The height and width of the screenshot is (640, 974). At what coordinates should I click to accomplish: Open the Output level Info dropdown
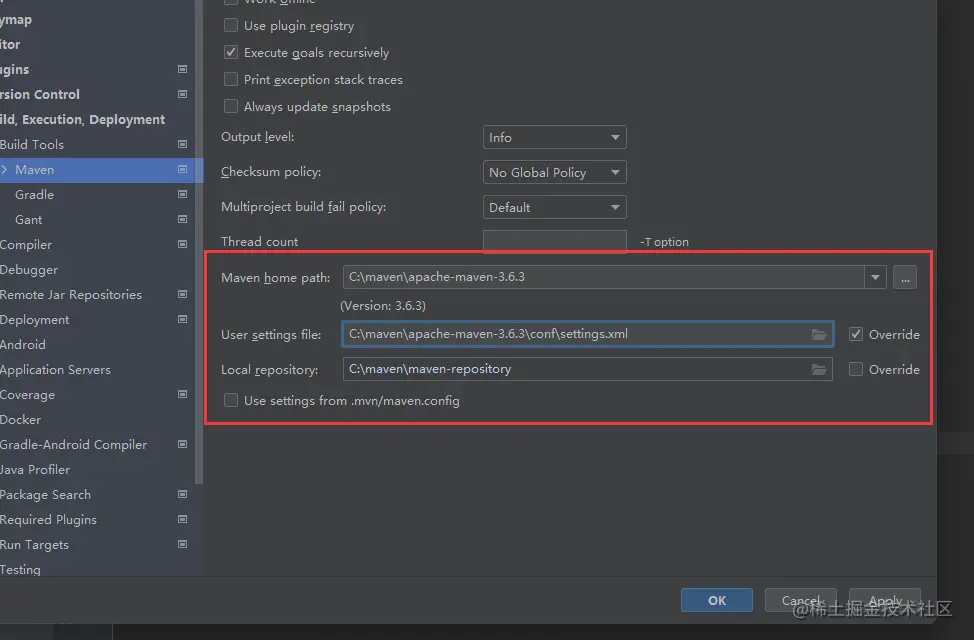554,137
